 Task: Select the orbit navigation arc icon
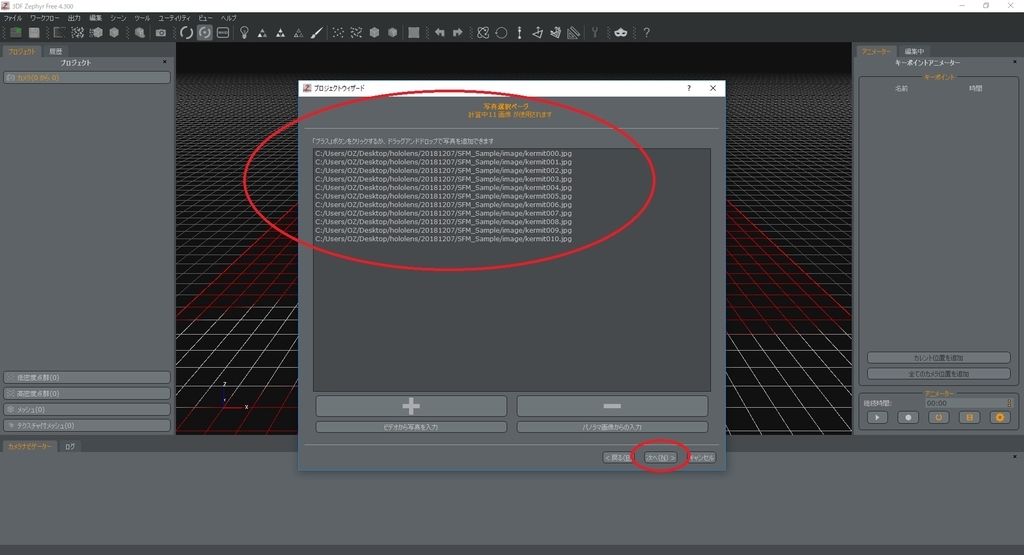click(186, 33)
